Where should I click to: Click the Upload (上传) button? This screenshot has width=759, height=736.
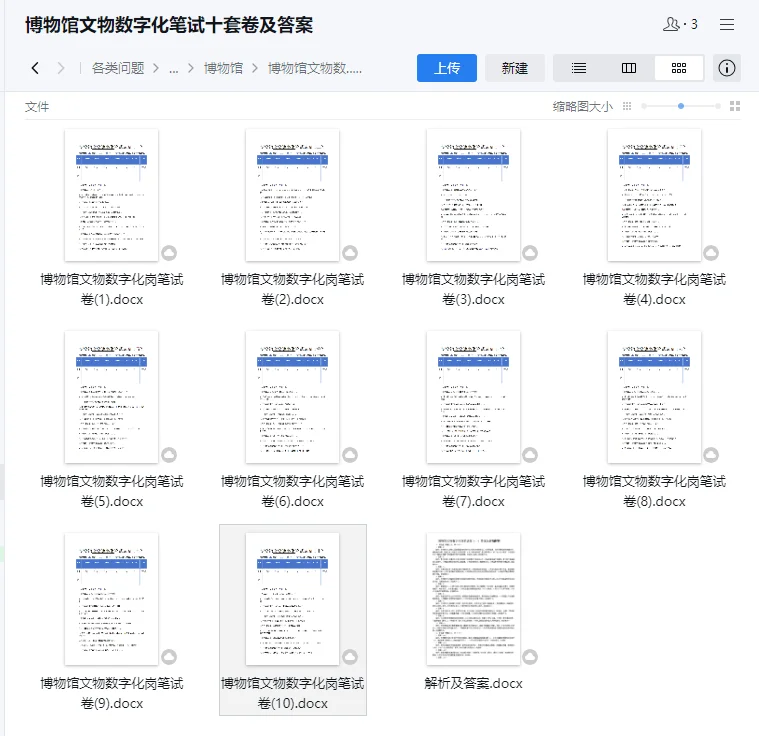(x=447, y=68)
